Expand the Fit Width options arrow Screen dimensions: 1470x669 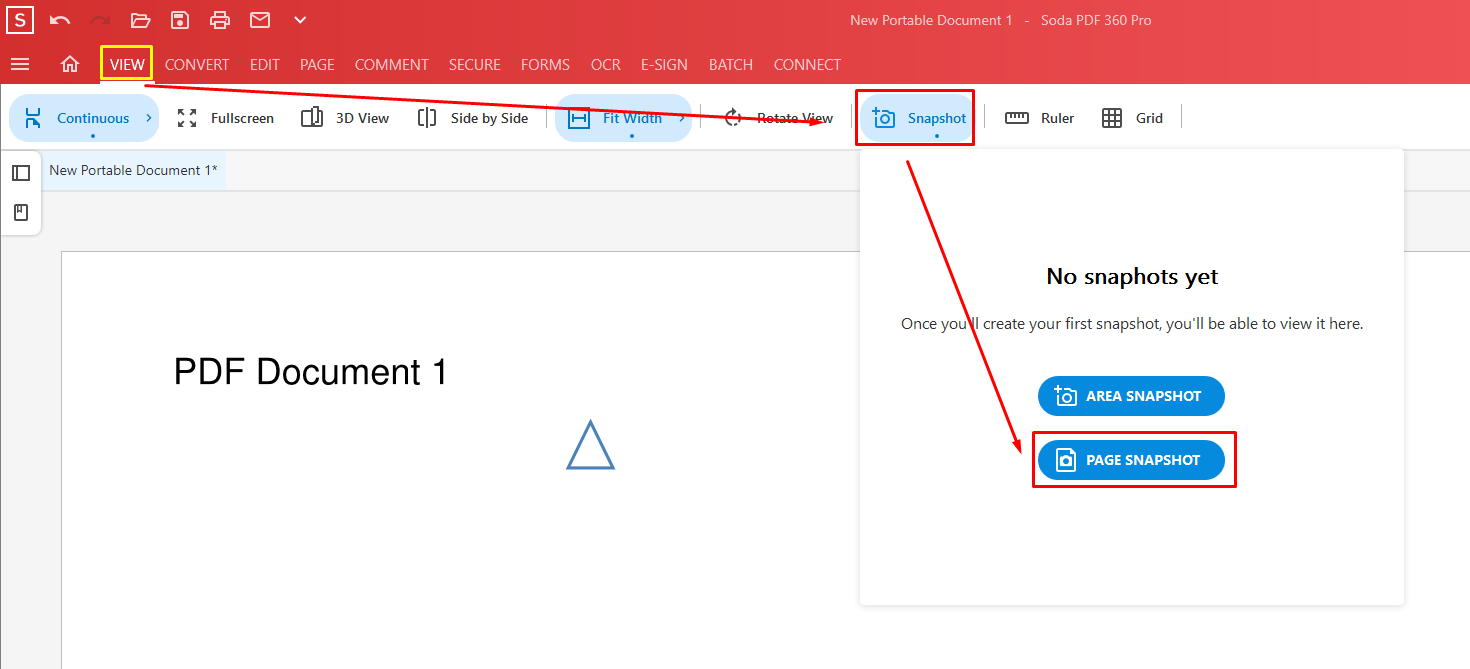[683, 118]
